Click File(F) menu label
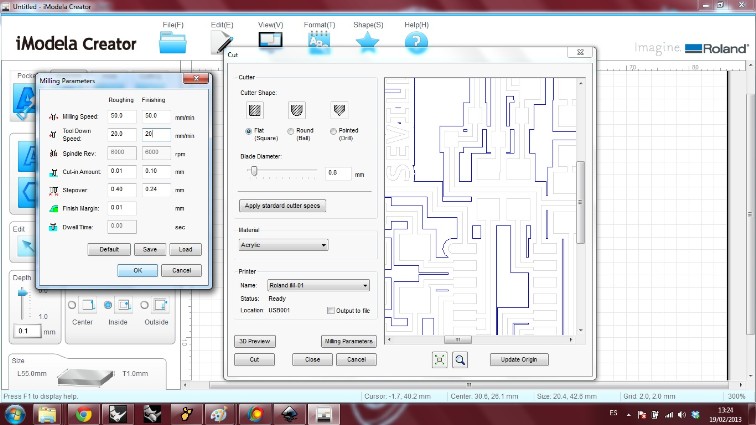The width and height of the screenshot is (756, 425). (x=173, y=25)
